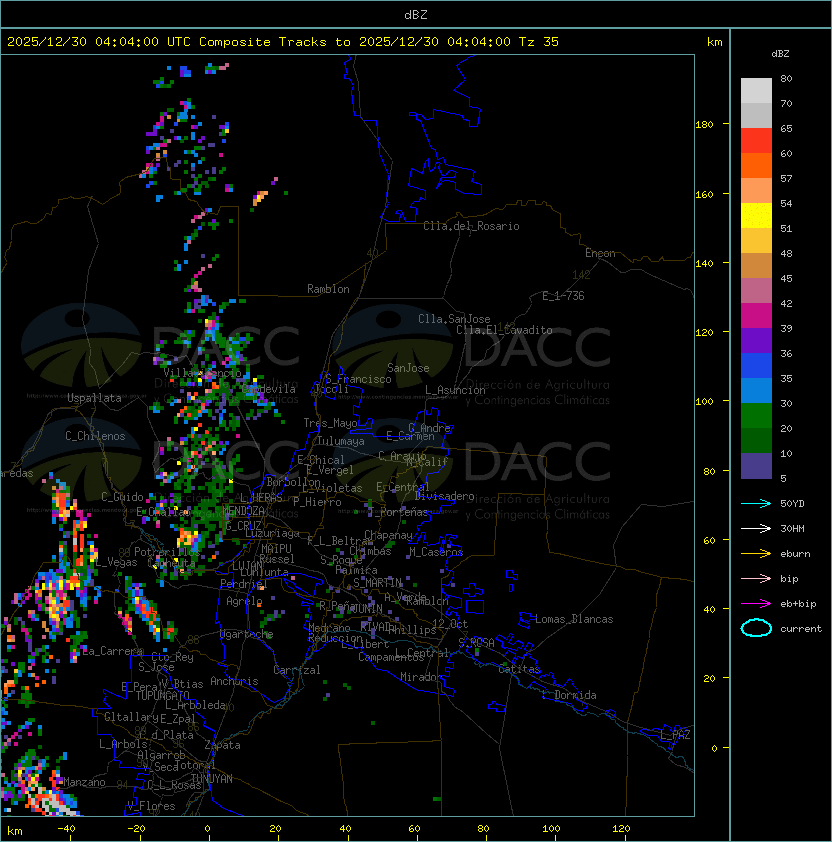Select the Tres_Mayo label

pyautogui.click(x=330, y=423)
